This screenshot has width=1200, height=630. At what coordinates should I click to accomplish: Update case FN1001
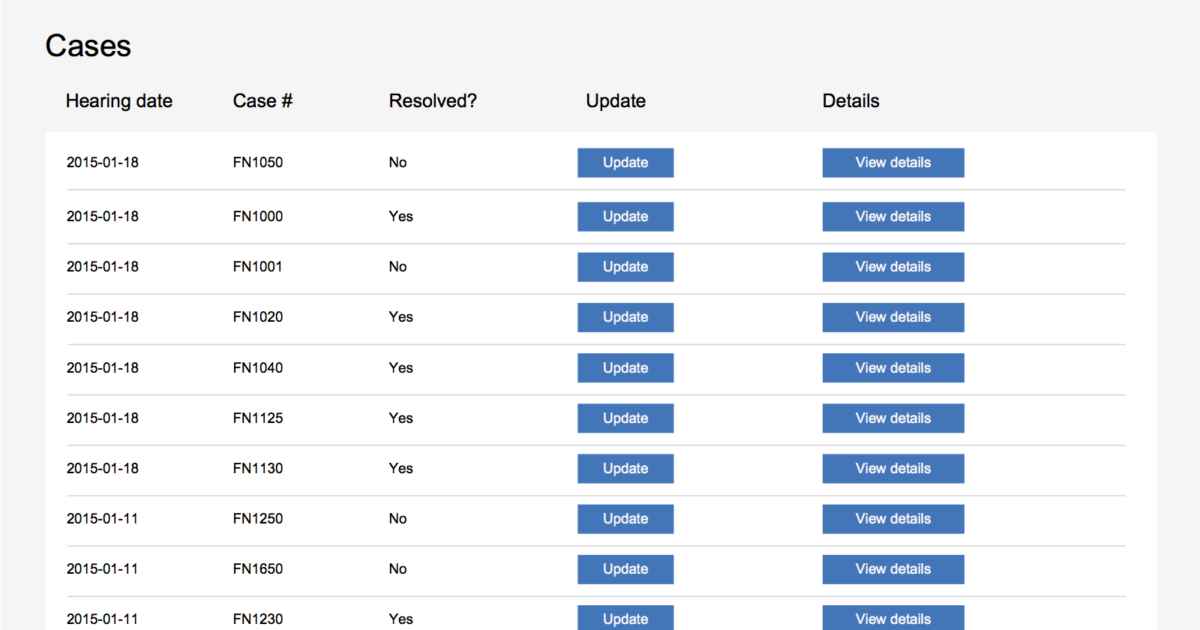click(x=625, y=267)
